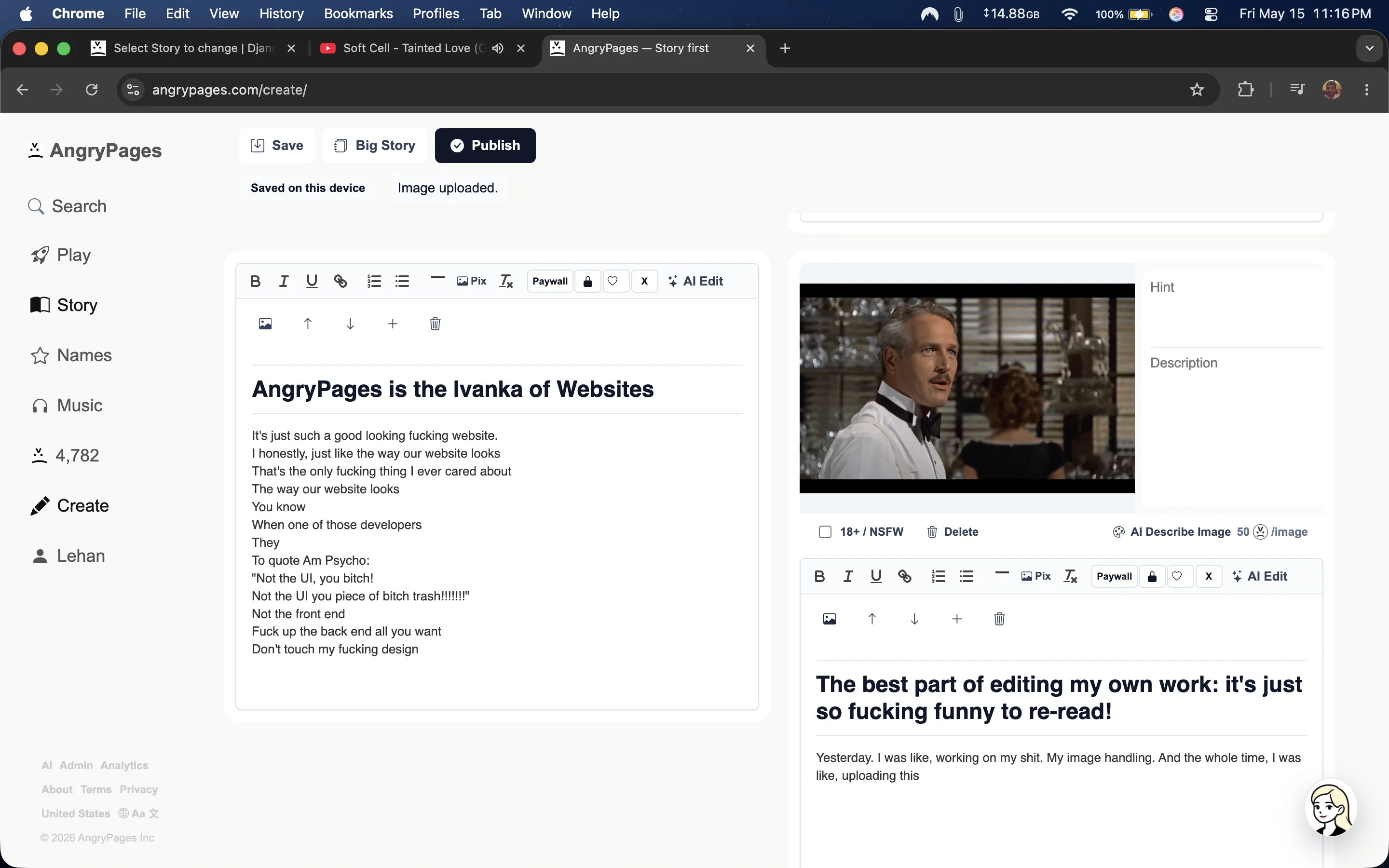
Task: Bookmark this page with the star icon
Action: pos(1197,90)
